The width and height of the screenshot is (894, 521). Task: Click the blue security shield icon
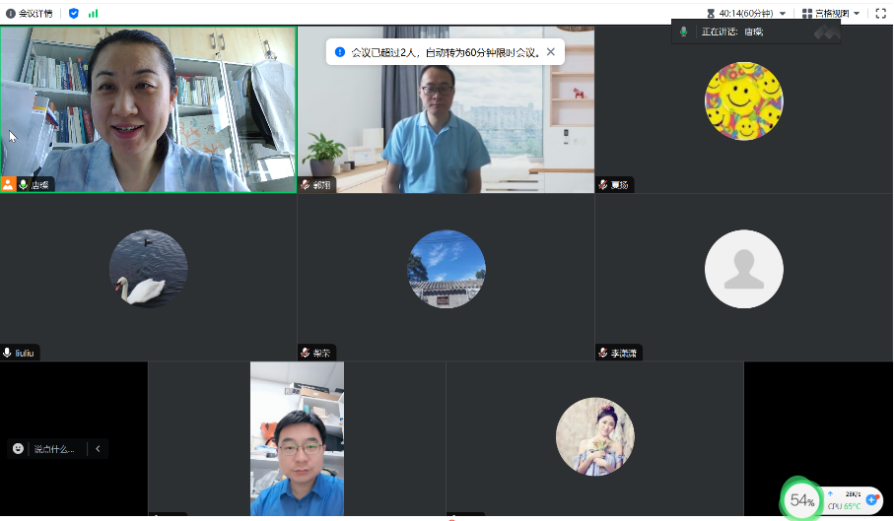tap(73, 13)
